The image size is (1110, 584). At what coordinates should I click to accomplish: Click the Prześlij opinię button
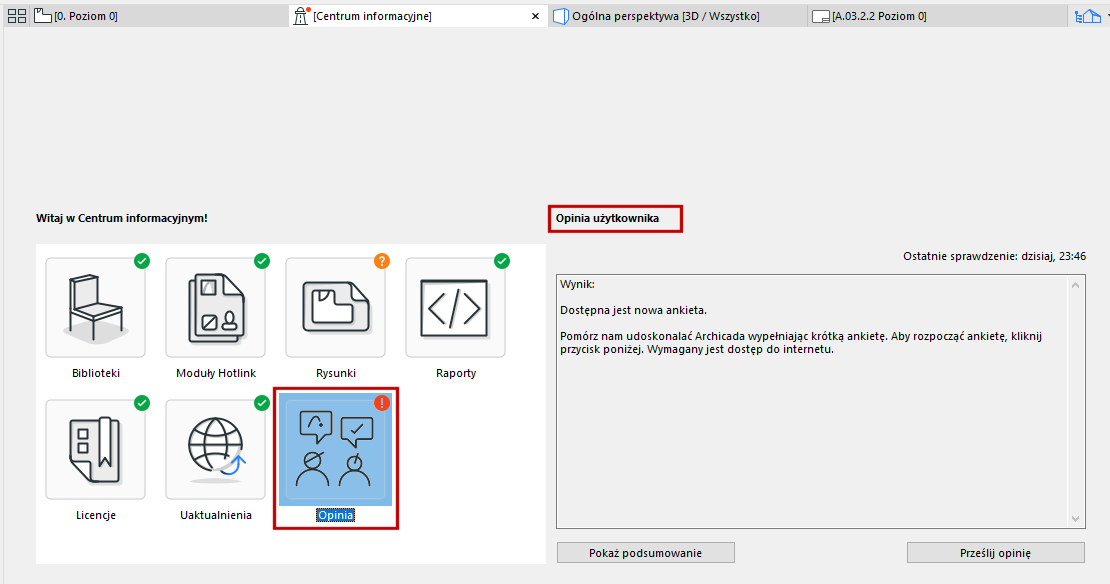click(x=995, y=553)
